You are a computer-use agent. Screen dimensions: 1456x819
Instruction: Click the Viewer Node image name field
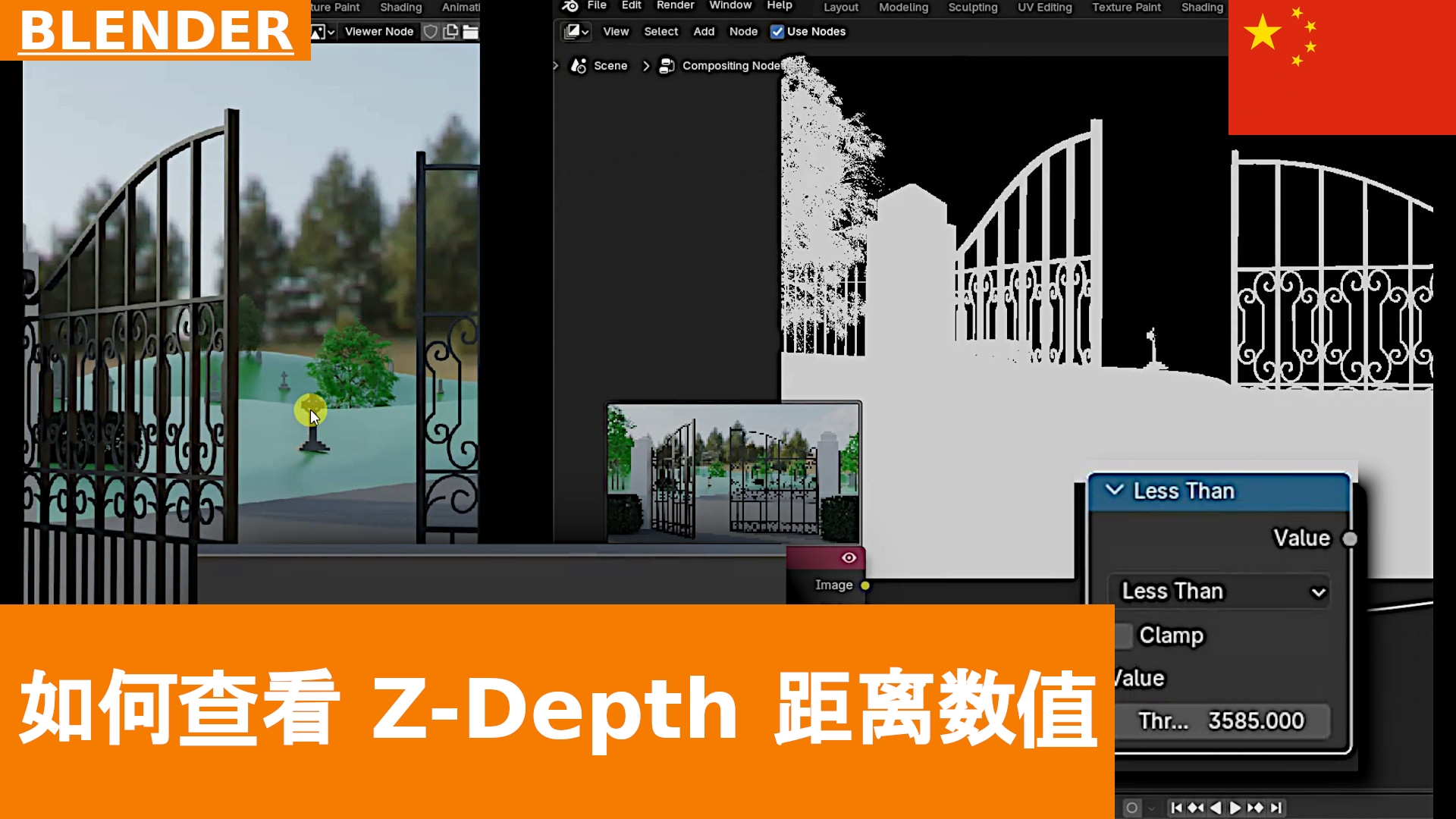point(379,32)
